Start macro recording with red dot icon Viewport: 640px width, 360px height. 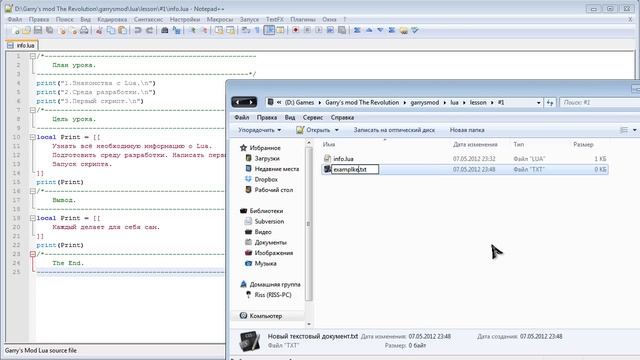[296, 30]
